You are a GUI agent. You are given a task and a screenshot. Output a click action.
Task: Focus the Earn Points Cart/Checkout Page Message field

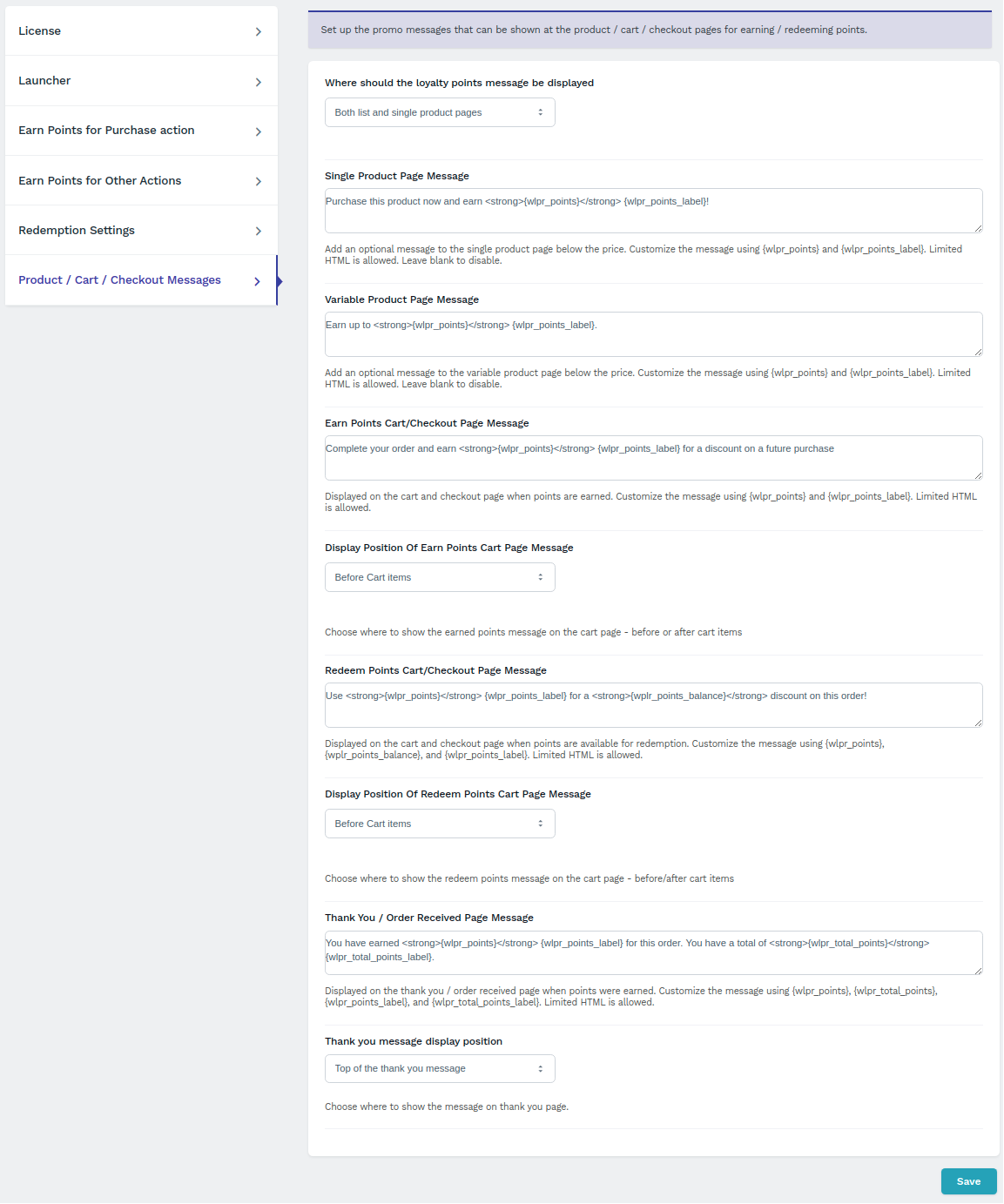[x=654, y=458]
